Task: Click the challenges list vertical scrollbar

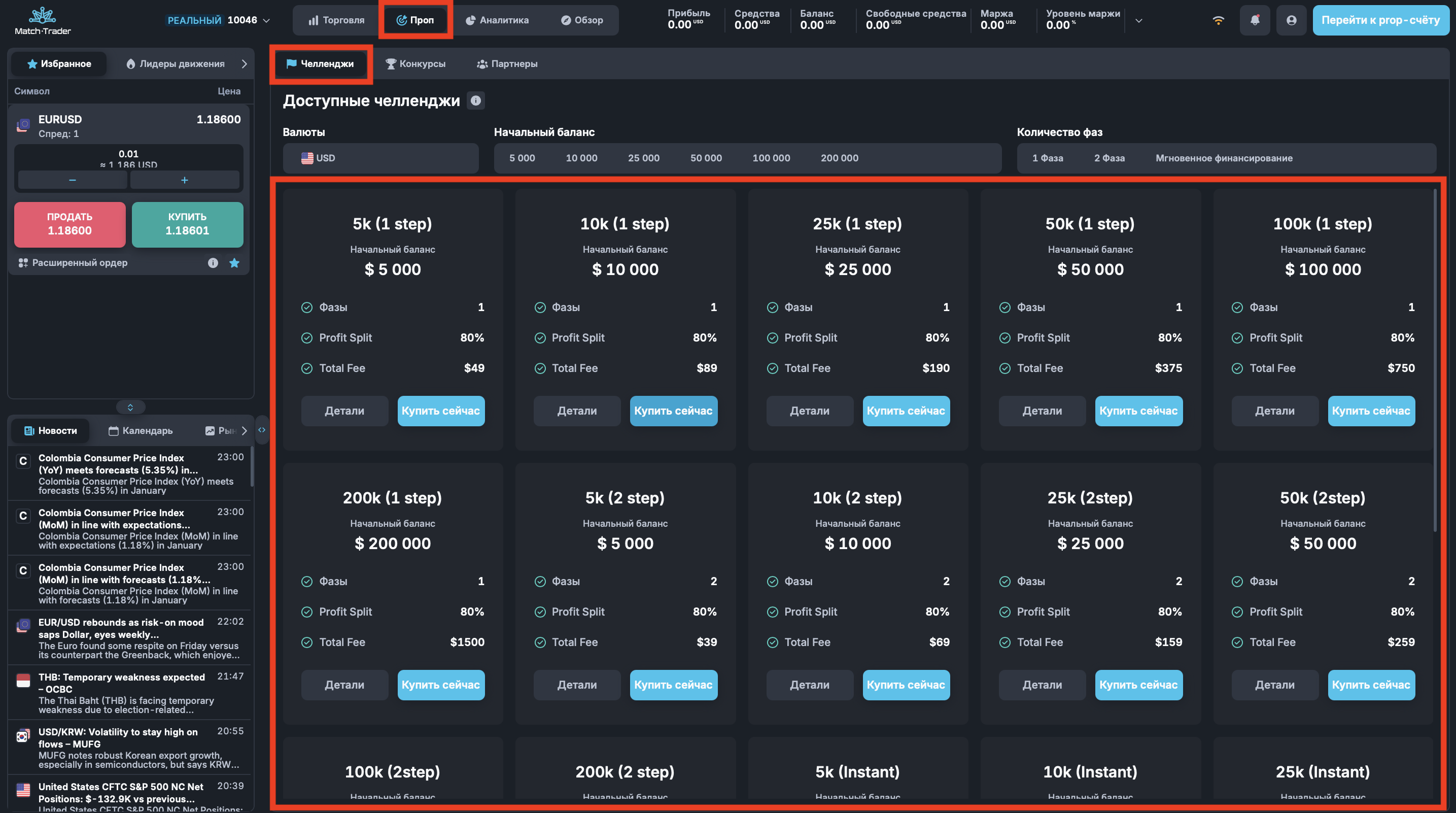Action: [x=1435, y=362]
